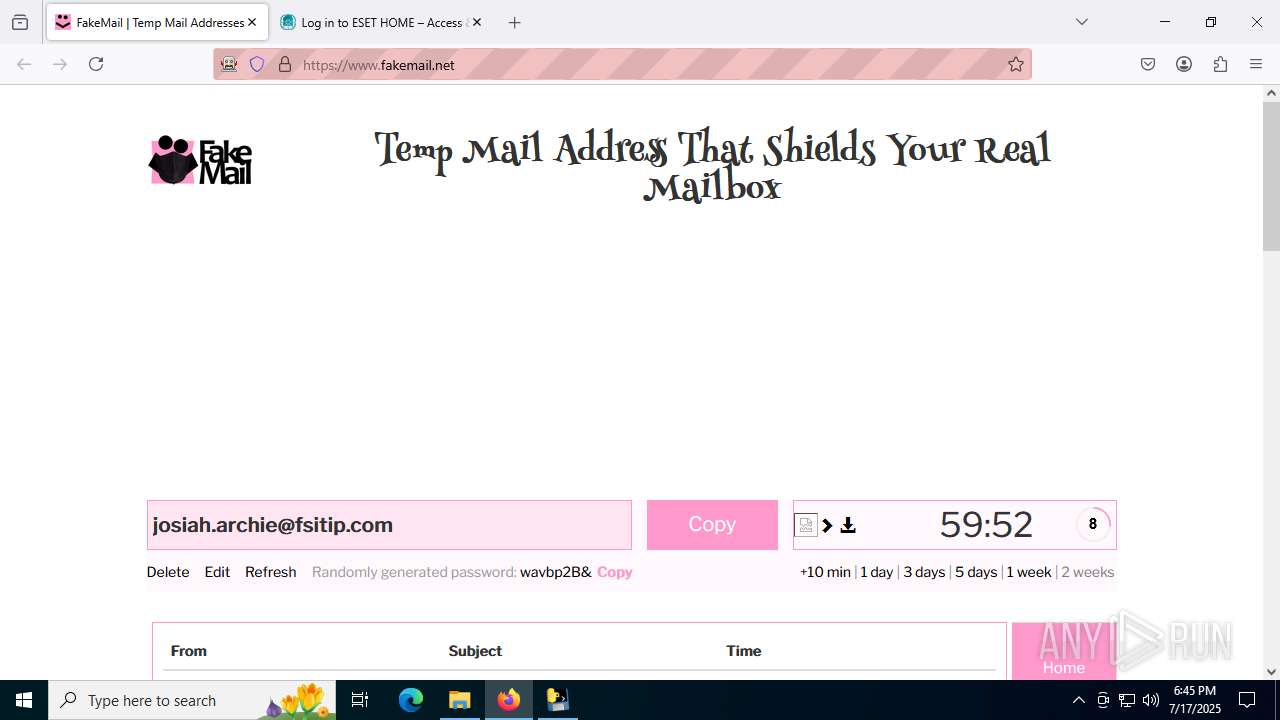Open the Firefox application menu
Viewport: 1280px width, 720px height.
(x=1256, y=64)
